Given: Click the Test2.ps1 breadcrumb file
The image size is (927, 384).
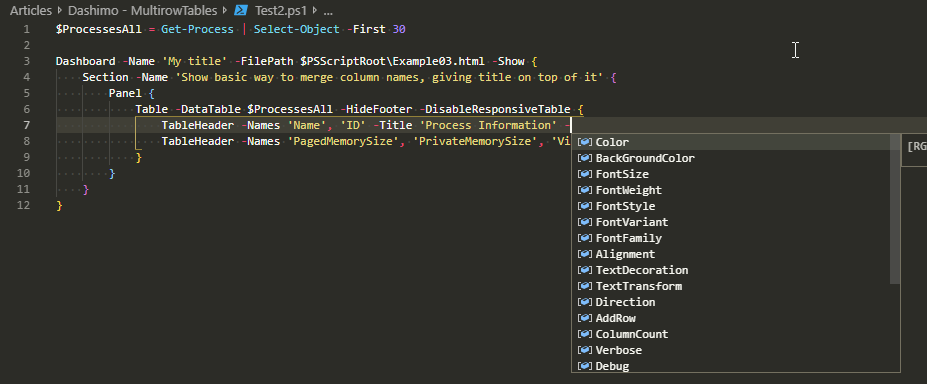Looking at the screenshot, I should 280,10.
